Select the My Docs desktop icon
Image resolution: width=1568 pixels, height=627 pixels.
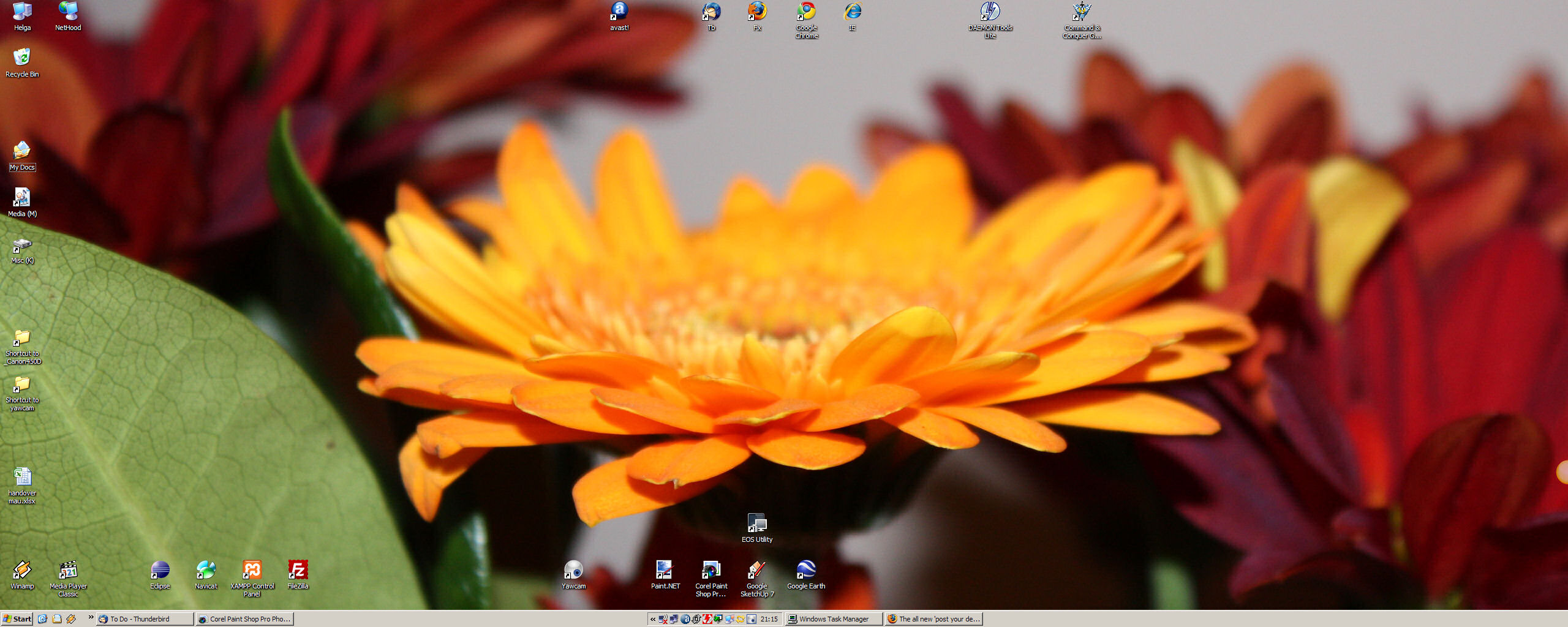(22, 156)
